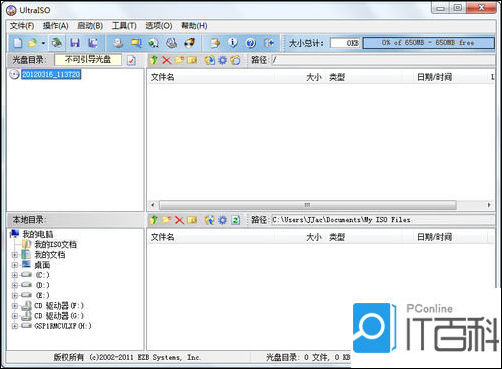The height and width of the screenshot is (369, 502).
Task: Click the 文件名 column header in upper pane
Action: click(x=211, y=77)
